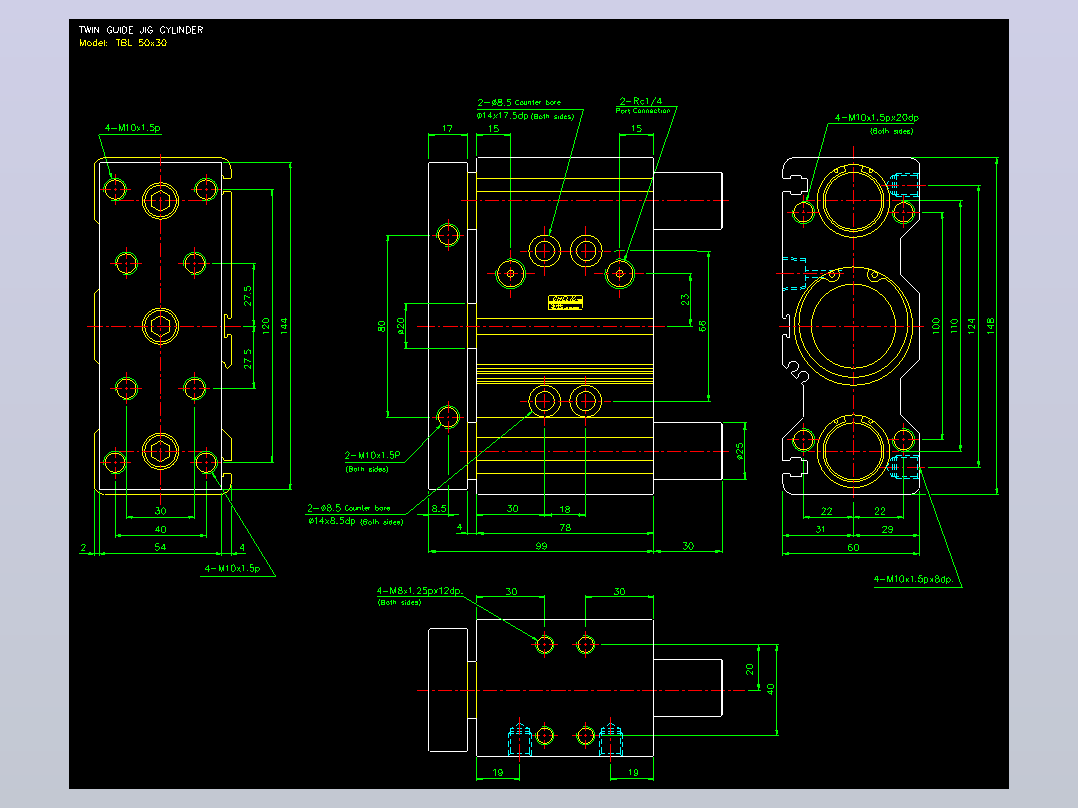The width and height of the screenshot is (1078, 808).
Task: Select the "ø20" diameter dimension
Action: pyautogui.click(x=400, y=325)
